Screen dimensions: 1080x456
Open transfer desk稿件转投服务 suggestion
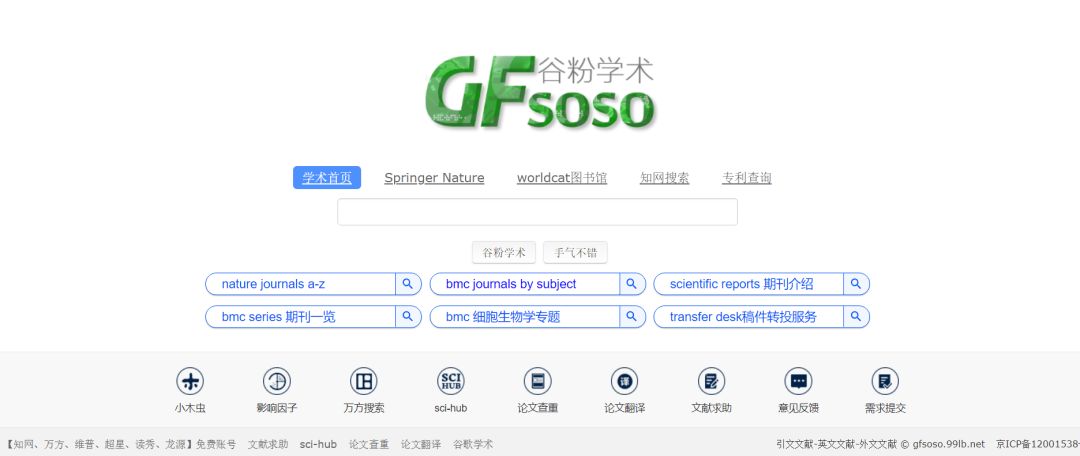point(743,317)
